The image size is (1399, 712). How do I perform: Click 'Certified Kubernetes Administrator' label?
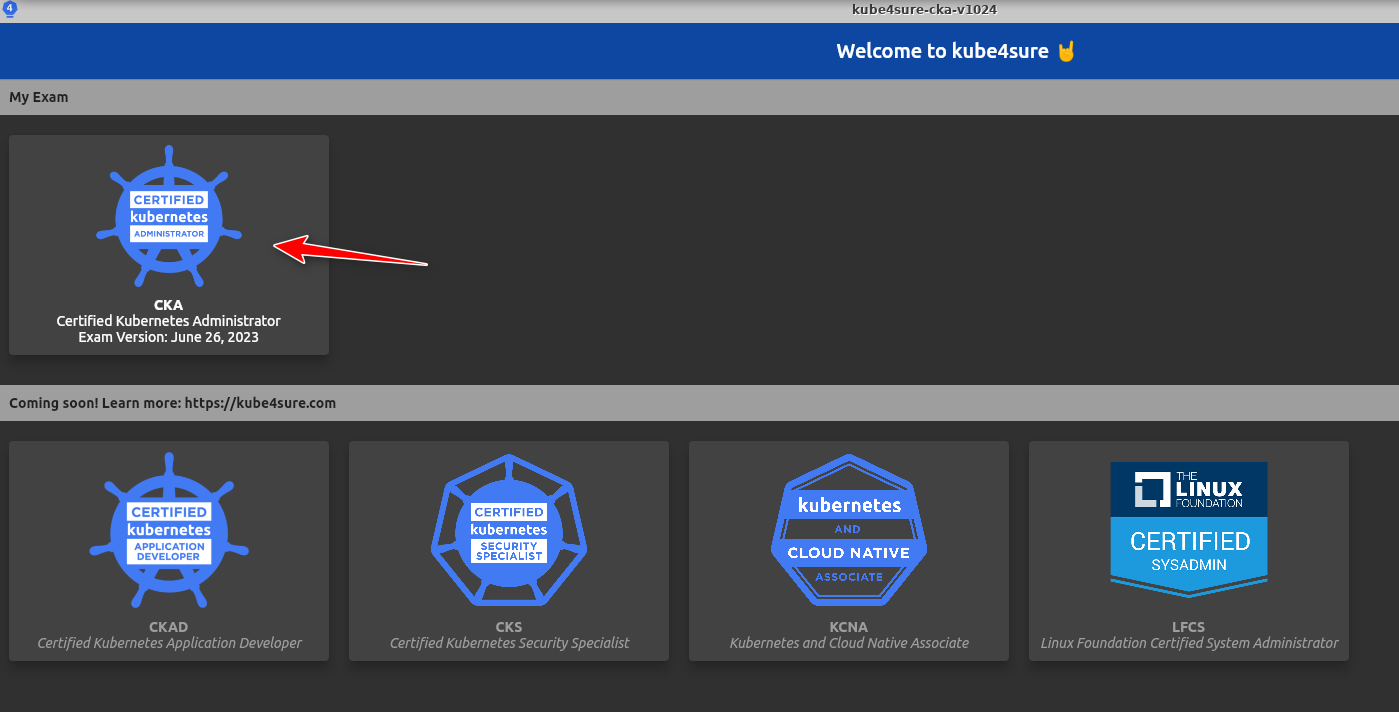point(169,321)
